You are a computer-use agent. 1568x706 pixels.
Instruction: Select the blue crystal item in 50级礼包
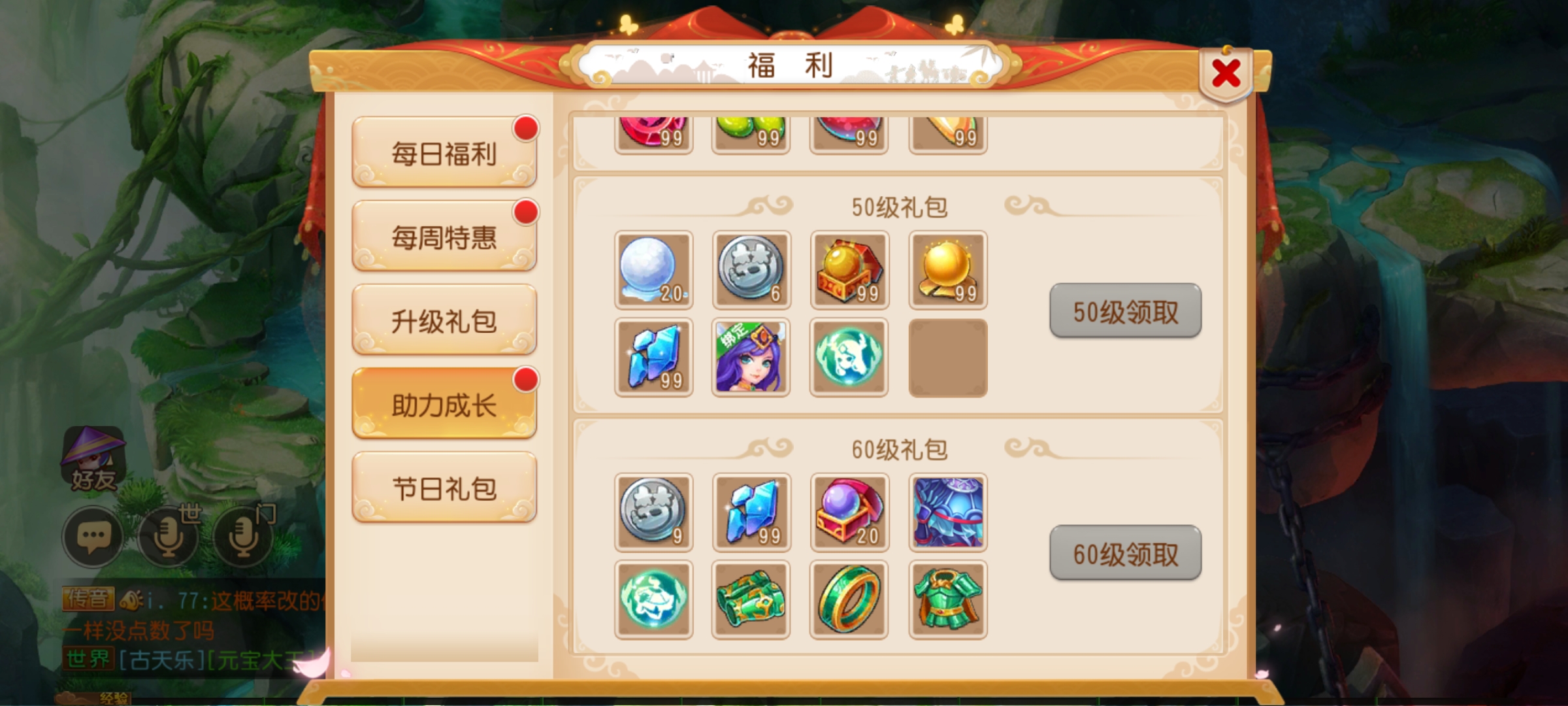[x=653, y=358]
